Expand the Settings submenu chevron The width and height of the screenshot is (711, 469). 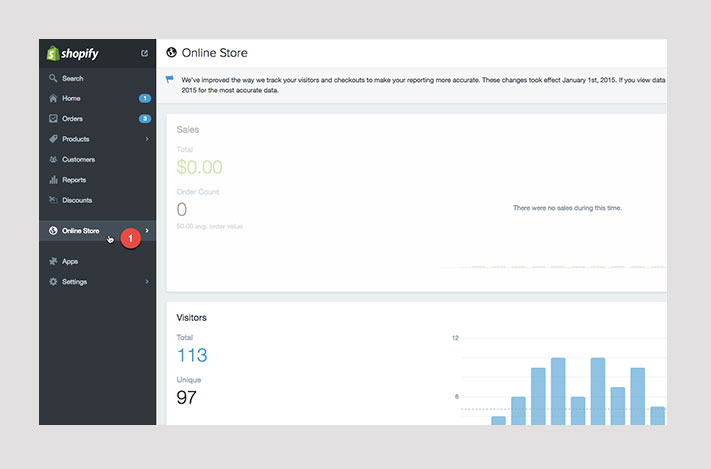click(147, 282)
